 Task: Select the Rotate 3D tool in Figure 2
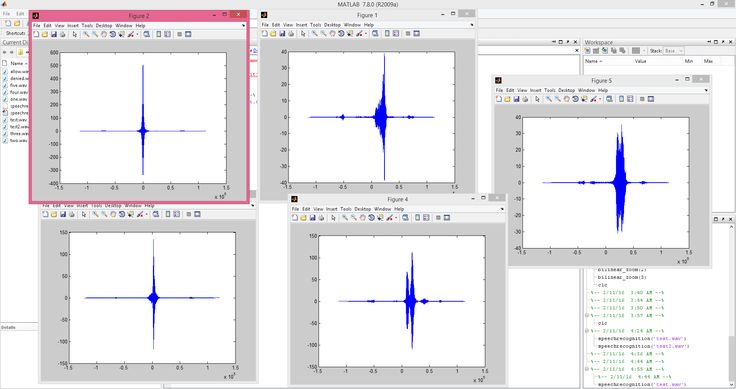[113, 34]
